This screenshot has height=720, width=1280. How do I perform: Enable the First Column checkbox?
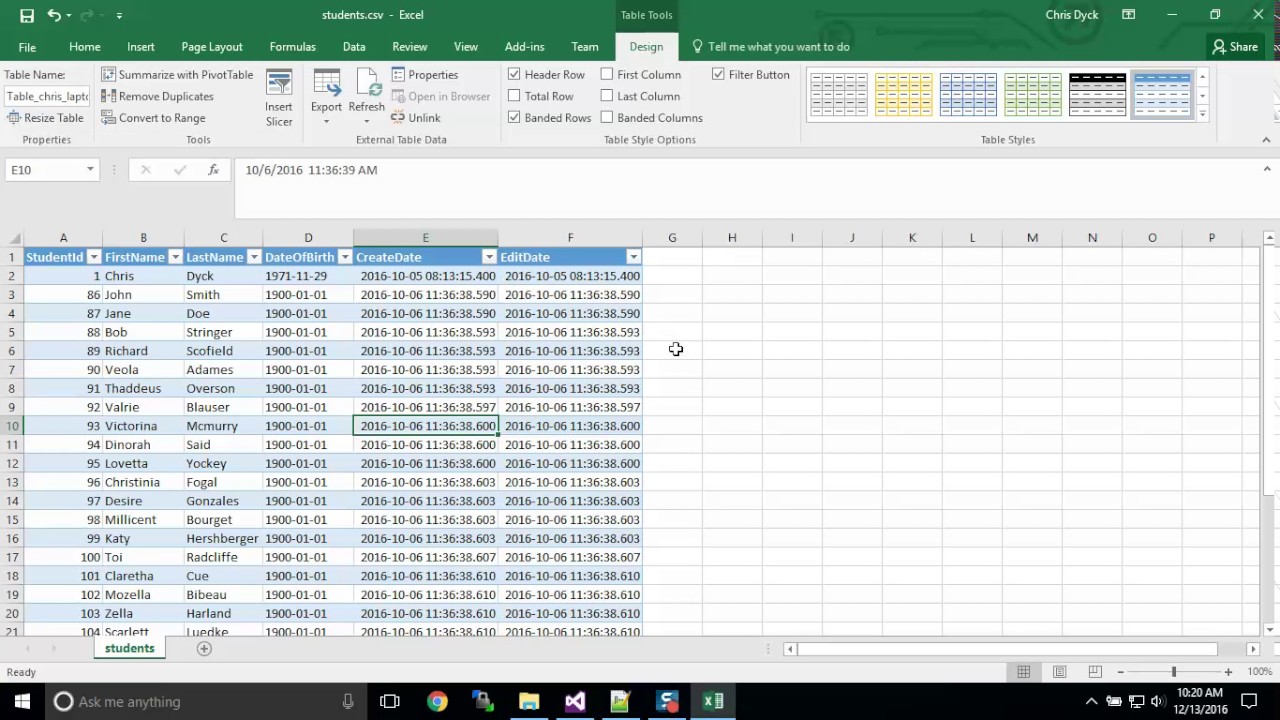607,75
